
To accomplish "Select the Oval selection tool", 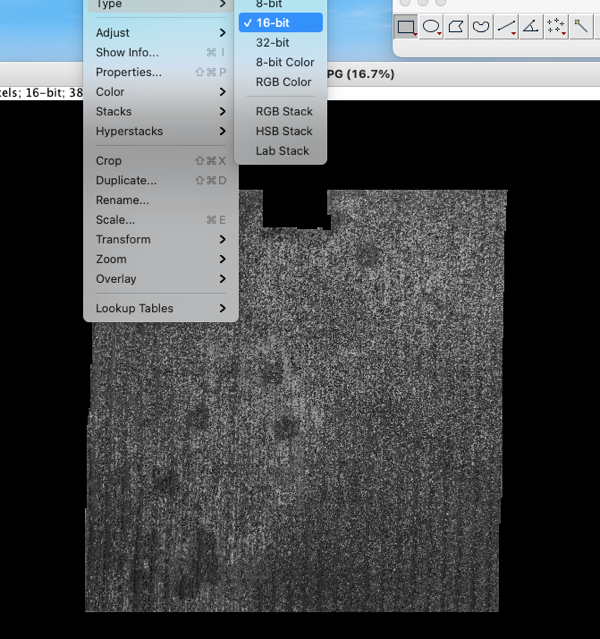I will [x=431, y=27].
